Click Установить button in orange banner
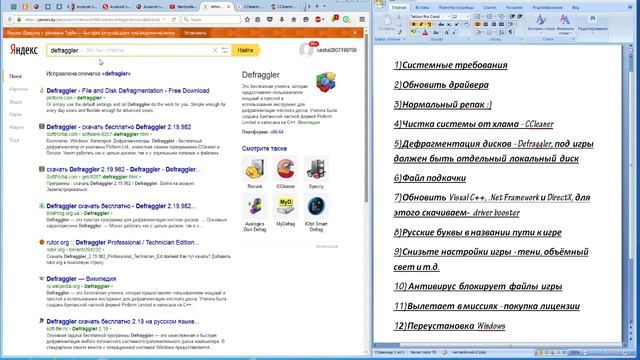The width and height of the screenshot is (640, 360). coord(195,33)
